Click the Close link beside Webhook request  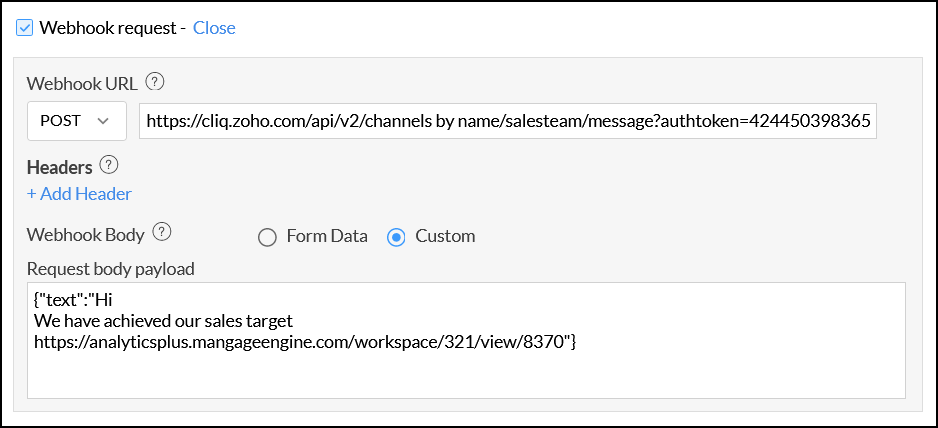pyautogui.click(x=214, y=28)
